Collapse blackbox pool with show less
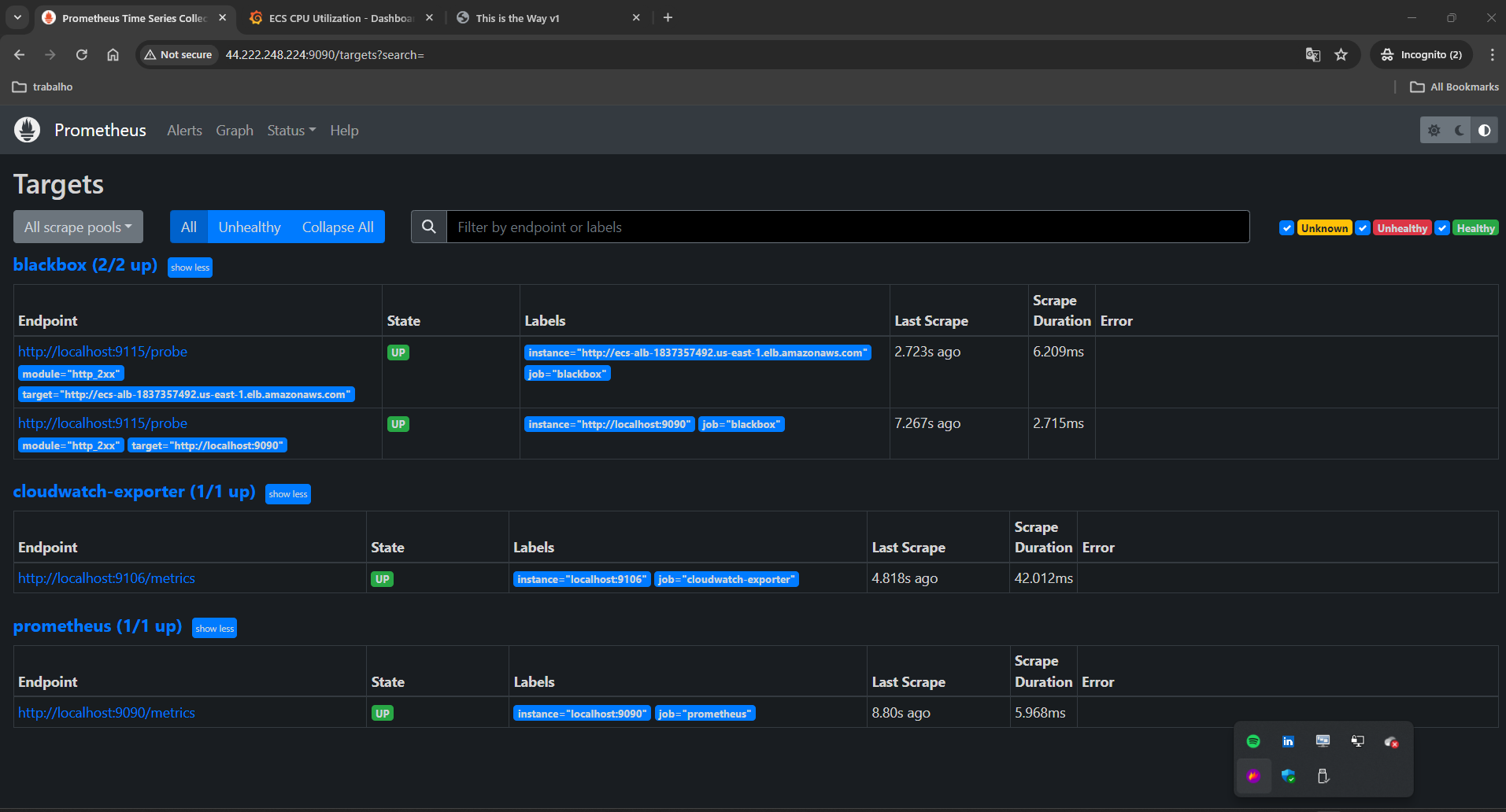 click(190, 268)
